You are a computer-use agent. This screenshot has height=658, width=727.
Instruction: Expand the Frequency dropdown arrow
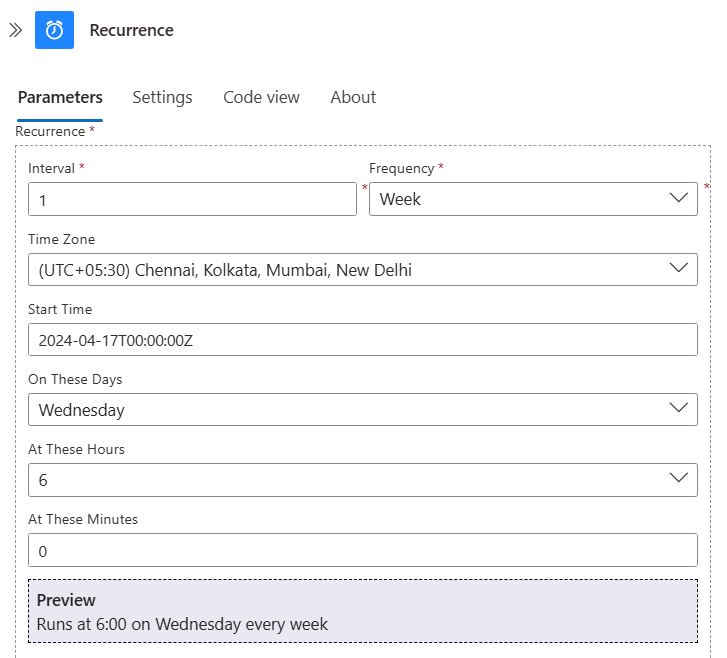[678, 198]
